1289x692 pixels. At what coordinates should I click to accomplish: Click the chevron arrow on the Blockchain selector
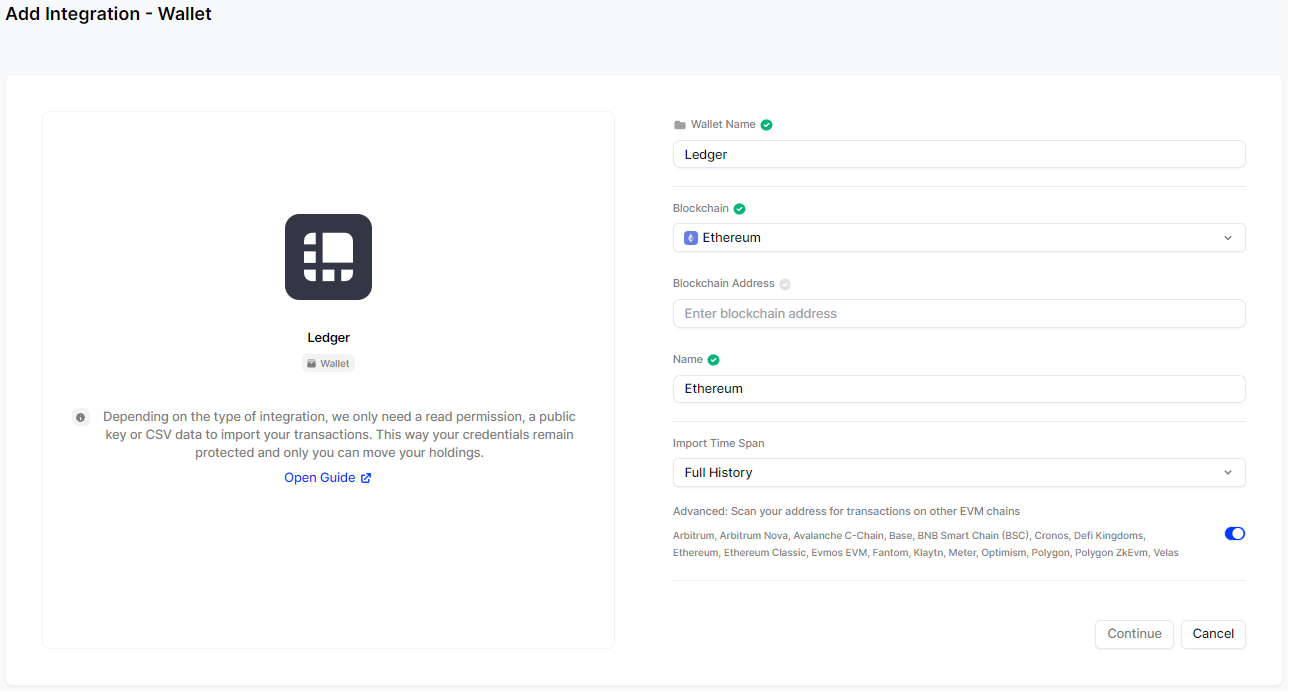(x=1228, y=238)
